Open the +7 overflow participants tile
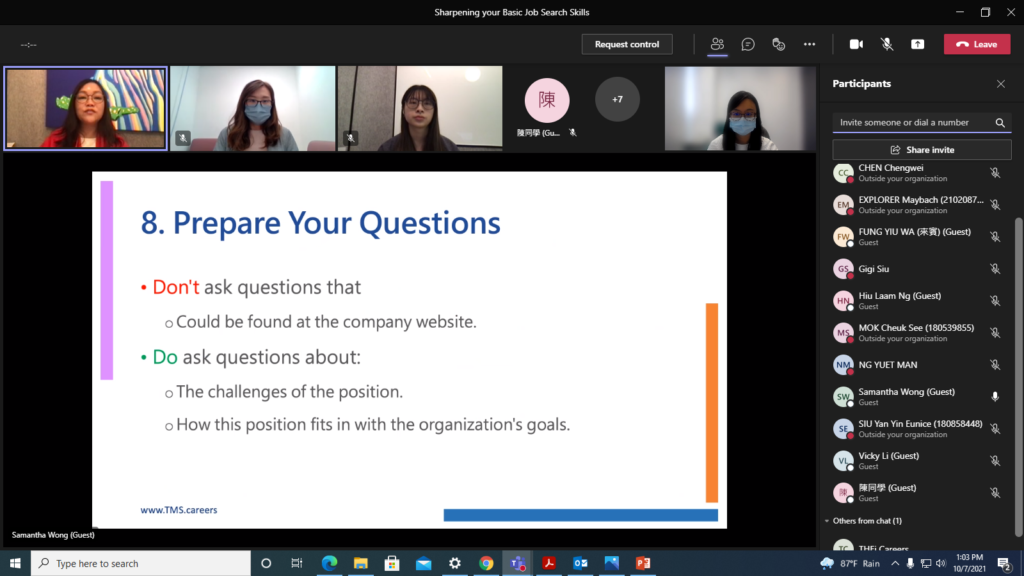Viewport: 1024px width, 576px height. (x=617, y=99)
